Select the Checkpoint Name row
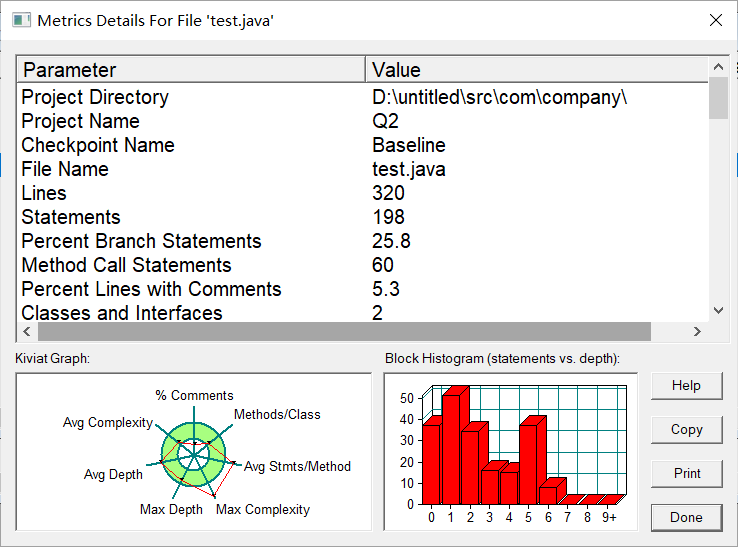 (362, 145)
